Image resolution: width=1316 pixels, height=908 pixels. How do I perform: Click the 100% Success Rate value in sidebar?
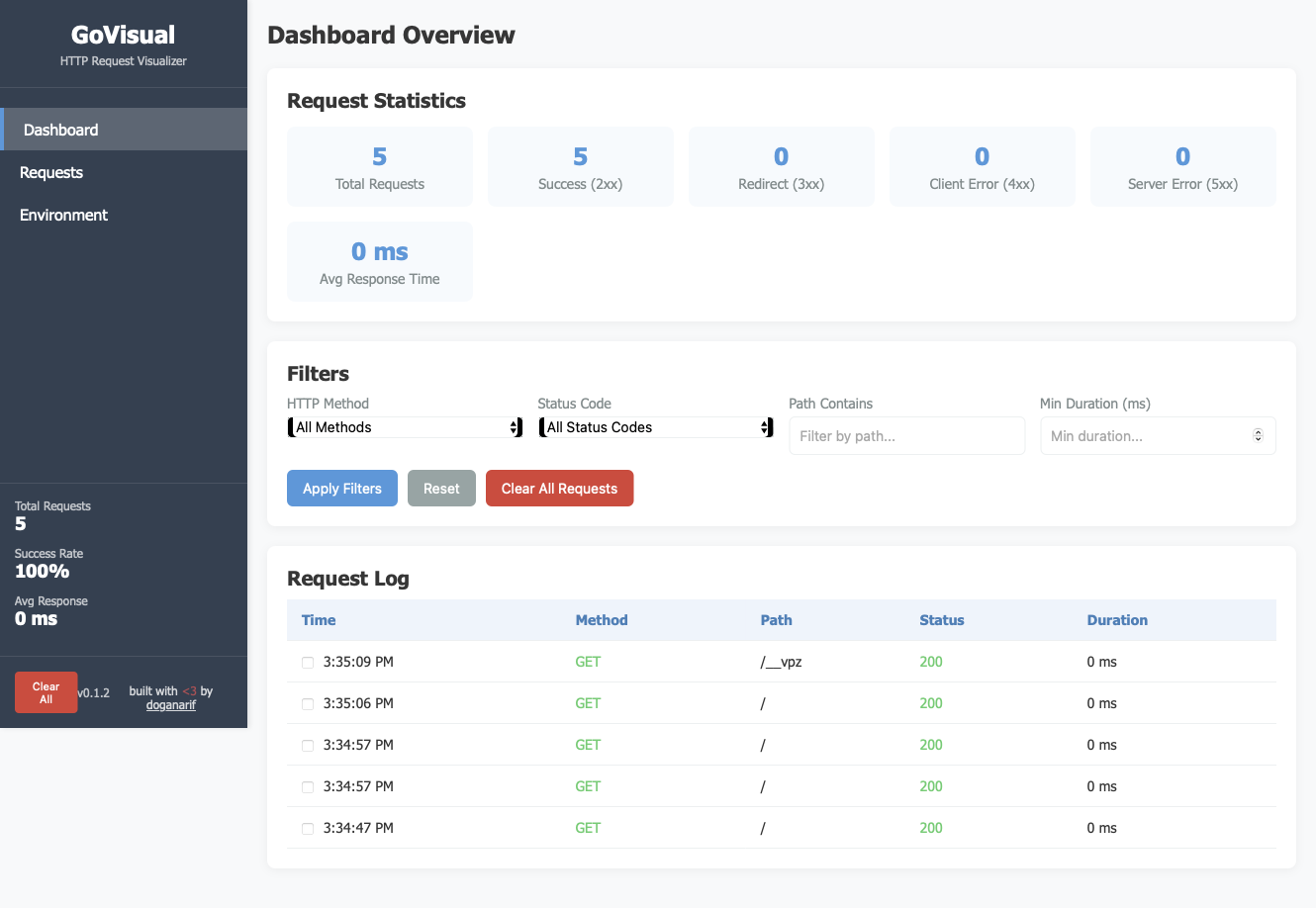click(43, 571)
